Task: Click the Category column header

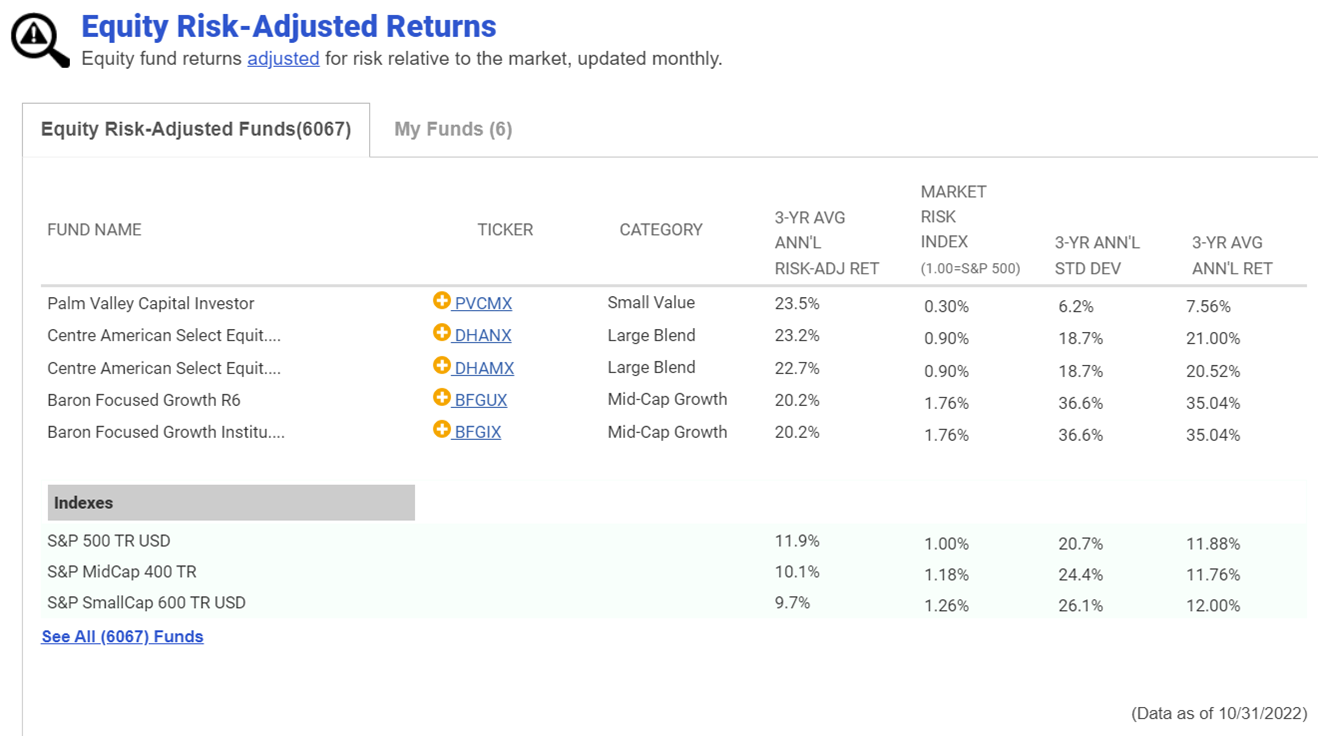Action: click(661, 230)
